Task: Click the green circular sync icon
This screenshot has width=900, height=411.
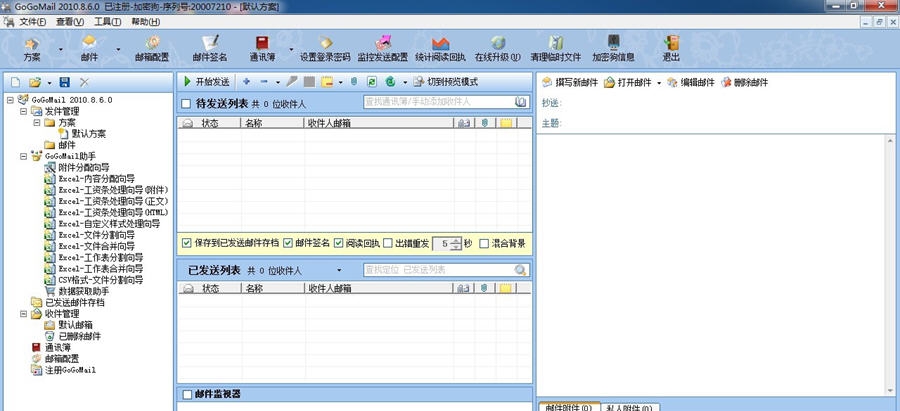Action: [x=390, y=82]
